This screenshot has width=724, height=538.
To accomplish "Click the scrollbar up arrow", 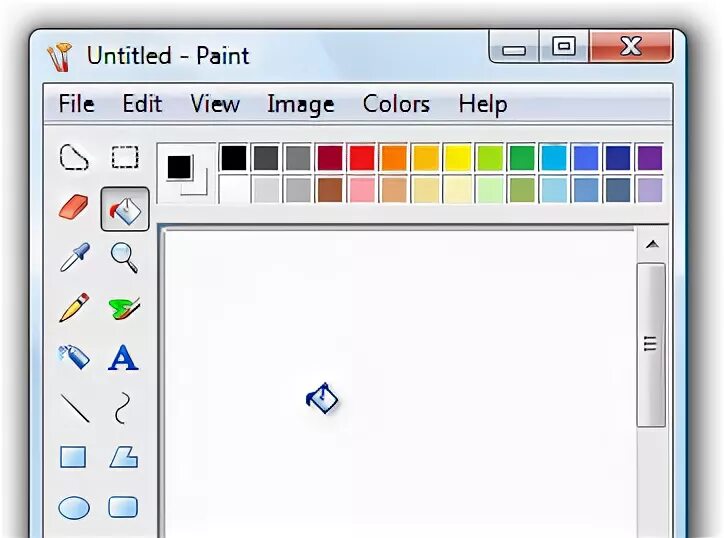I will pyautogui.click(x=652, y=244).
